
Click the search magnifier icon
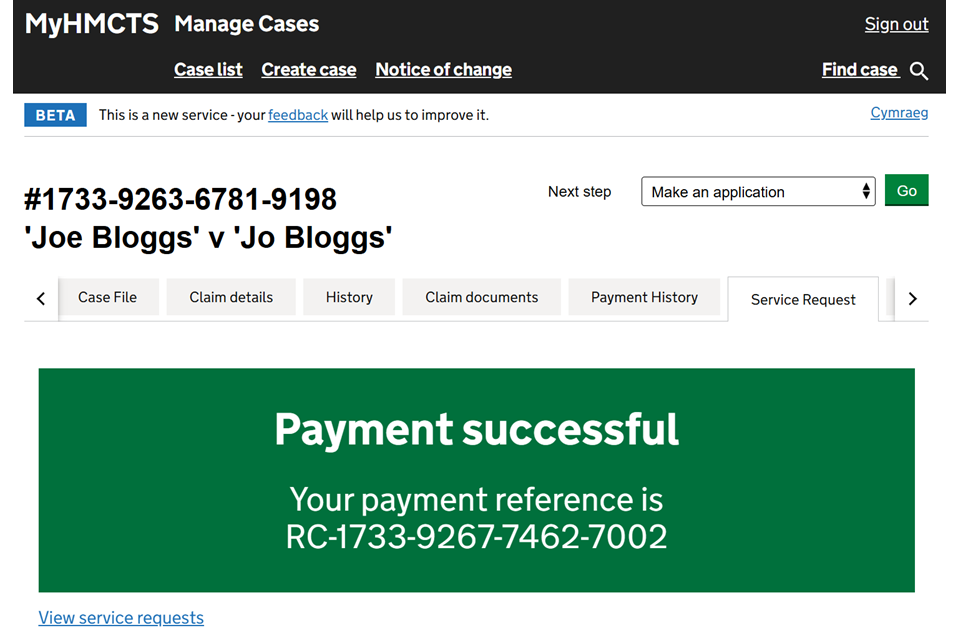pos(919,71)
